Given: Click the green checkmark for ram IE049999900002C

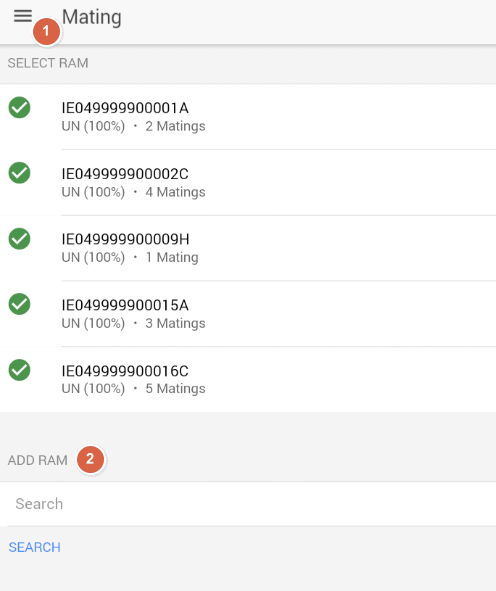Looking at the screenshot, I should pos(20,173).
